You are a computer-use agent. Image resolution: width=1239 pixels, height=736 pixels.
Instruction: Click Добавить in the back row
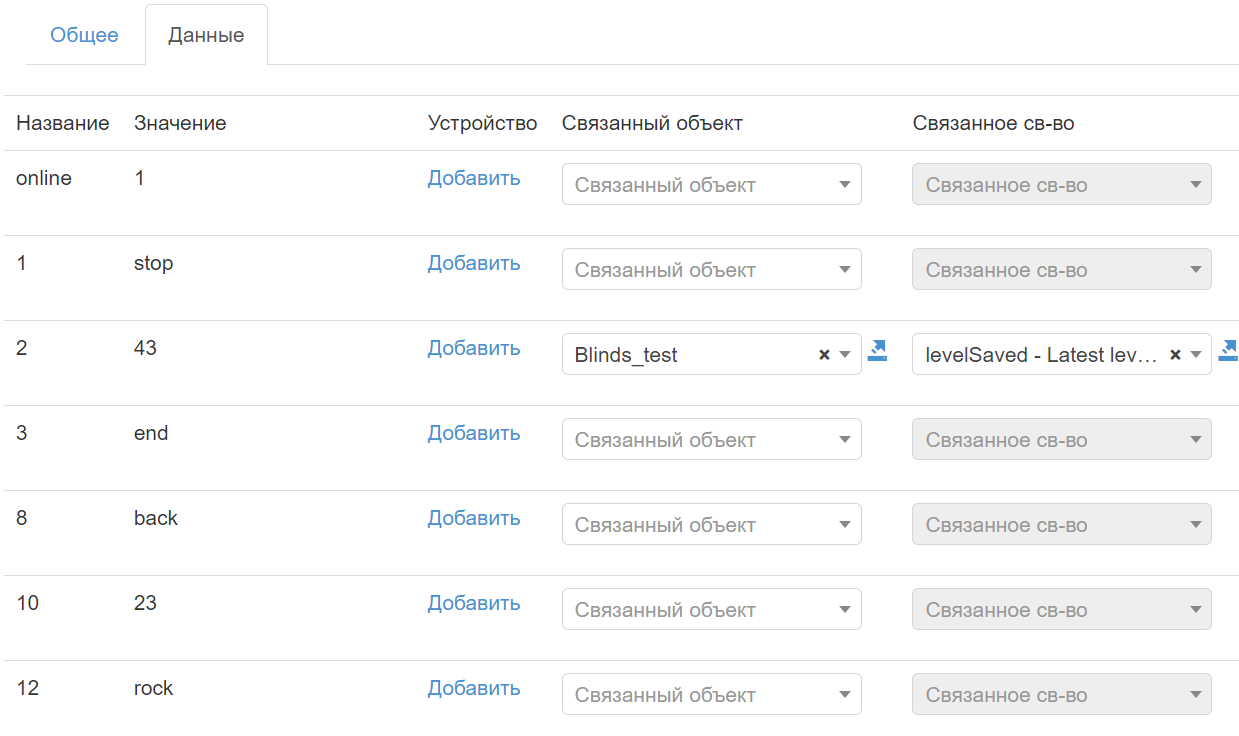pyautogui.click(x=474, y=518)
